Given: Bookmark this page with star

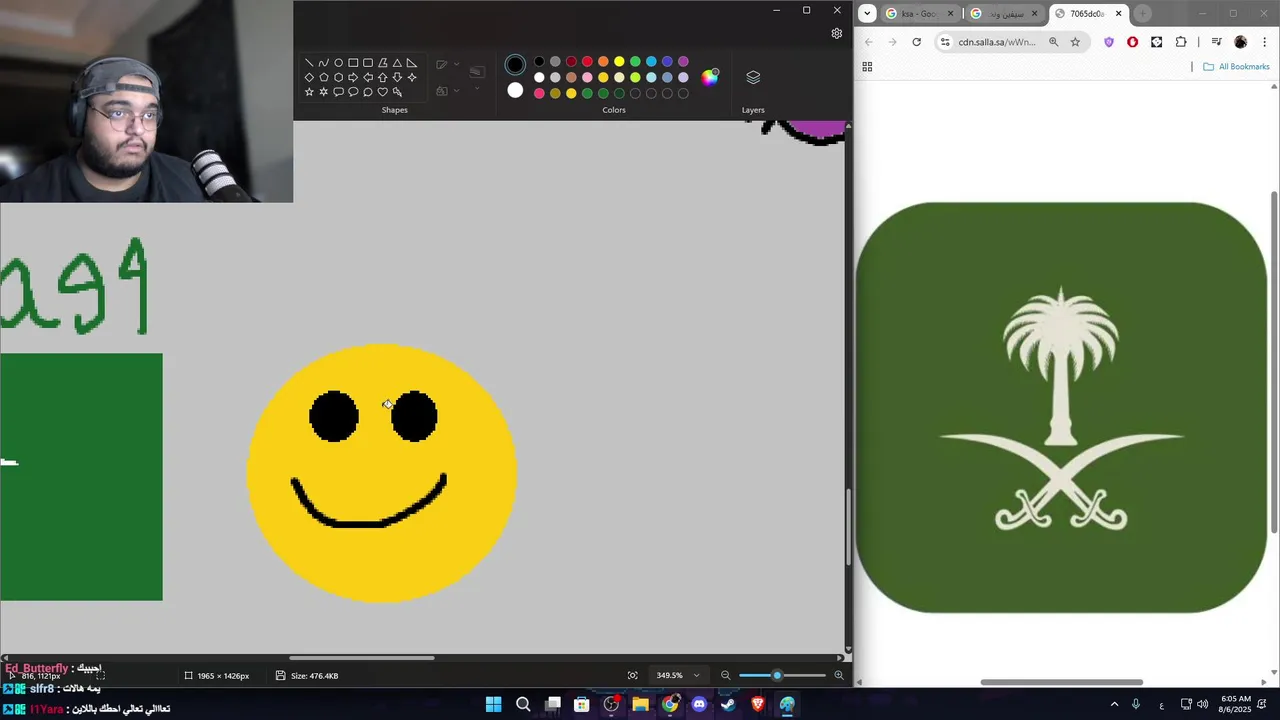Looking at the screenshot, I should [1075, 42].
